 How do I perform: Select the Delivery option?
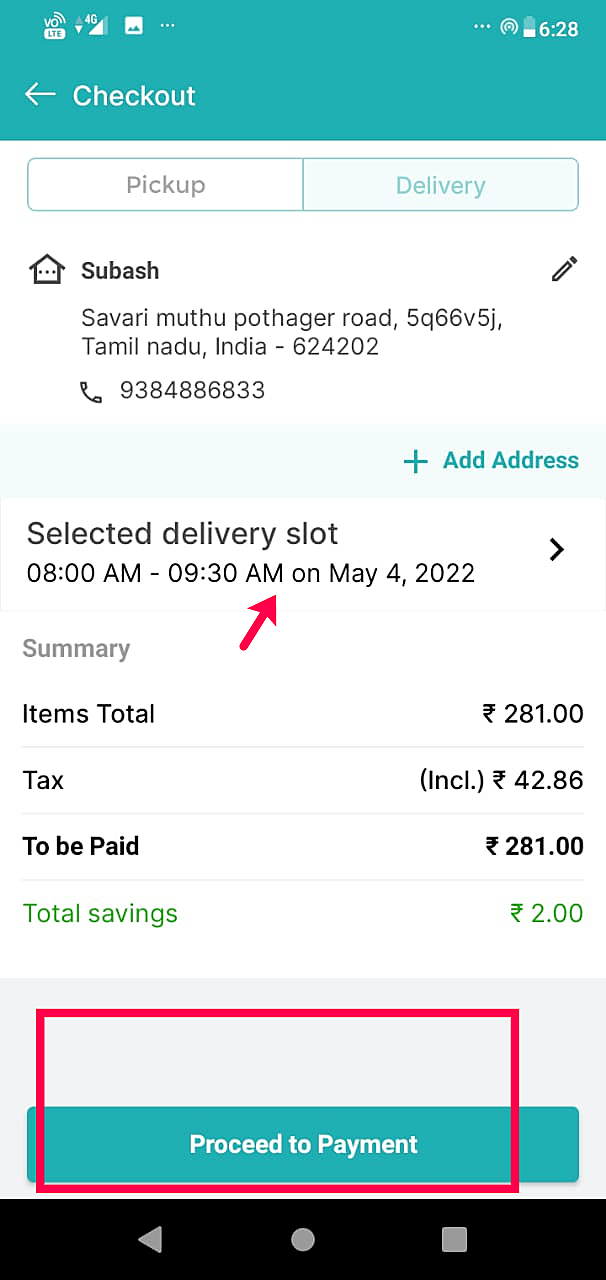coord(440,185)
